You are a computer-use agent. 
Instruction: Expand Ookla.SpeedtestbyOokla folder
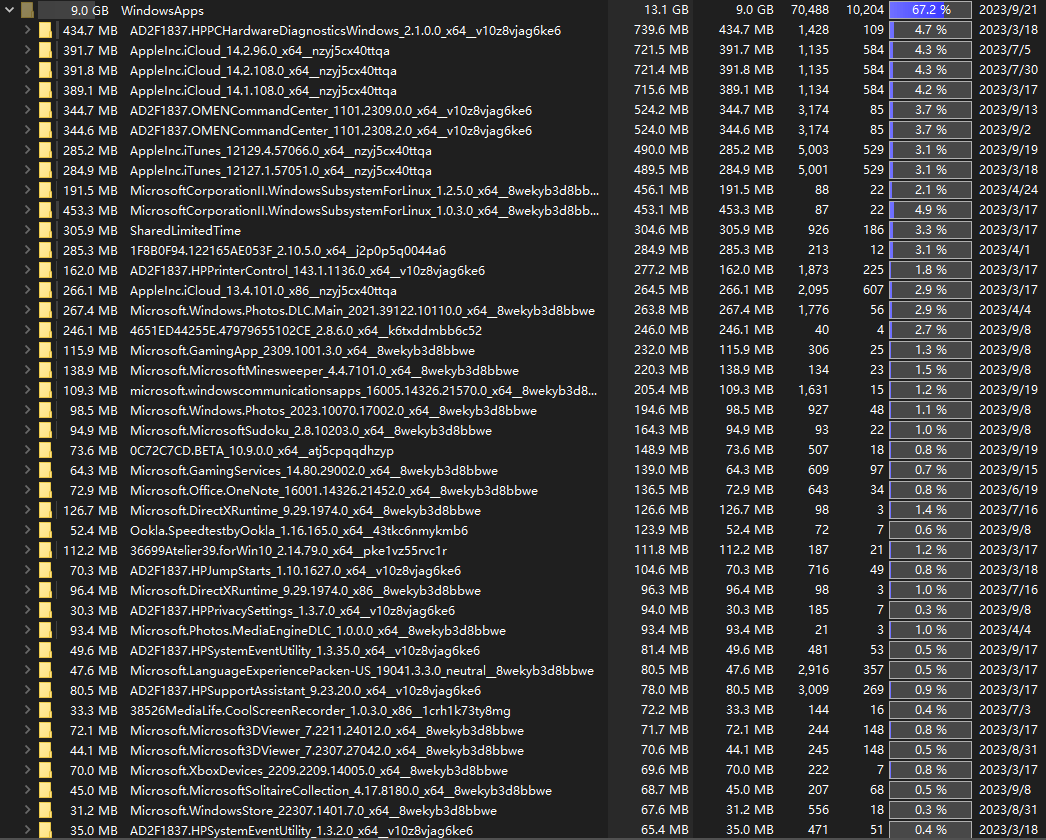click(x=27, y=530)
